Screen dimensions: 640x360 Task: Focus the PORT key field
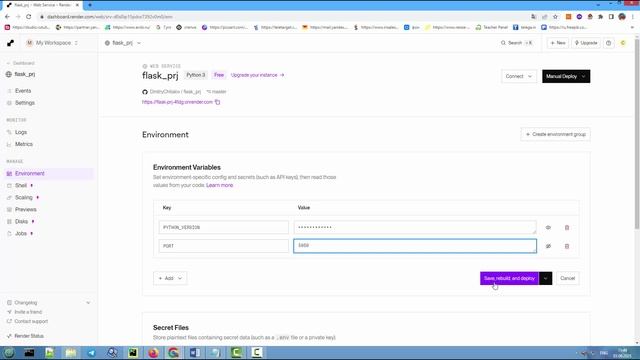[x=224, y=246]
